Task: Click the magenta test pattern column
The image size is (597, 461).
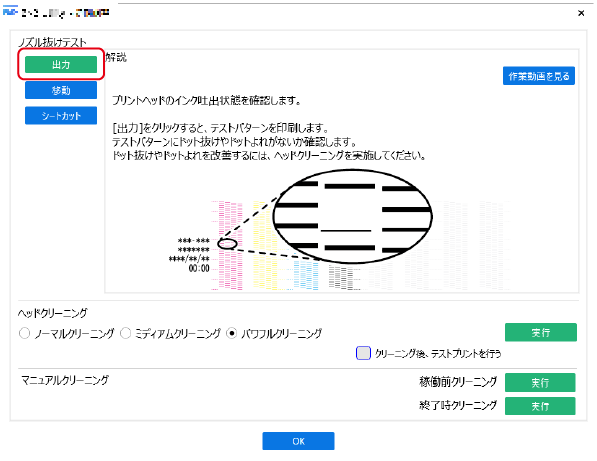Action: click(x=227, y=246)
